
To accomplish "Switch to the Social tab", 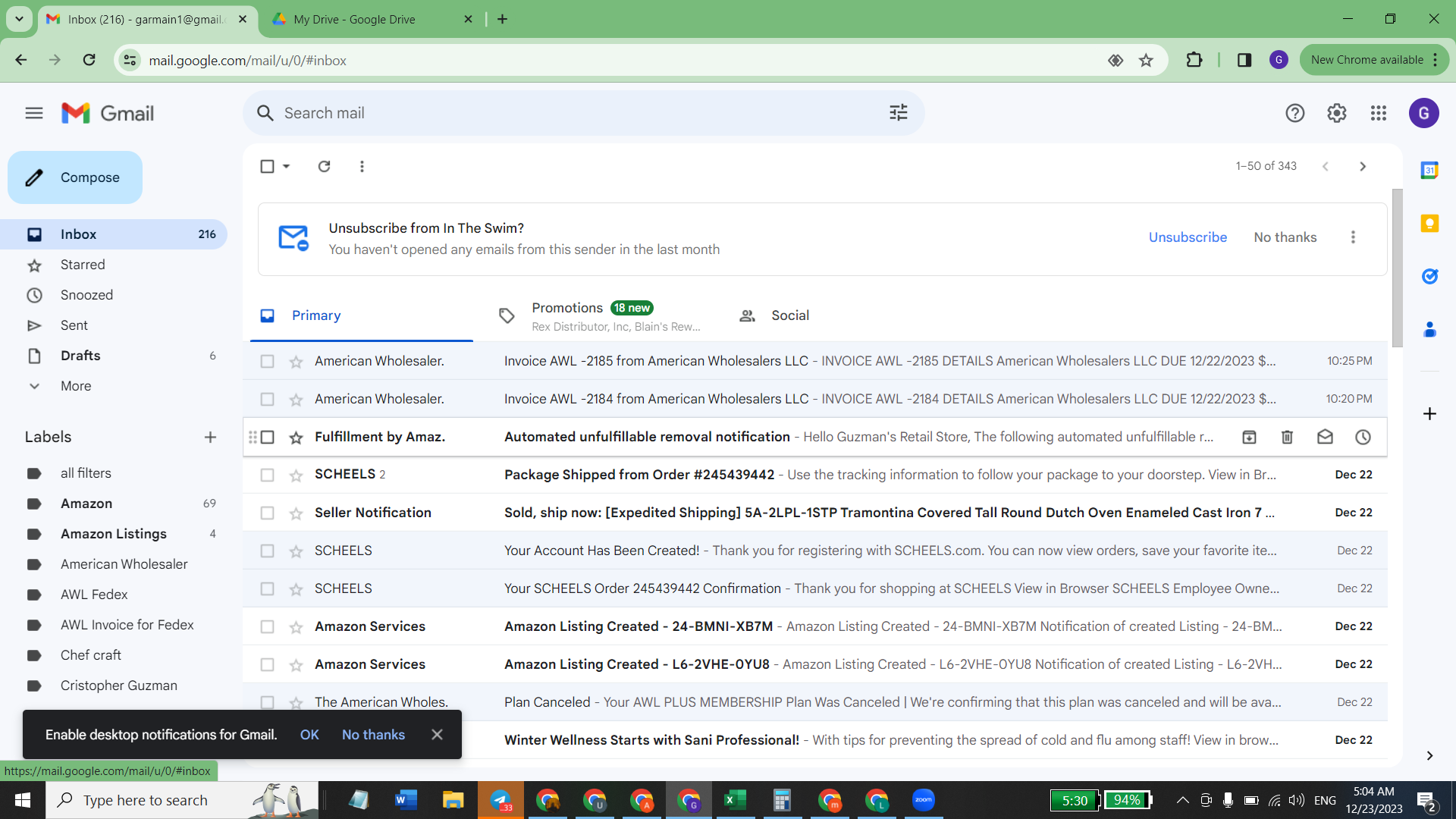I will click(x=774, y=315).
